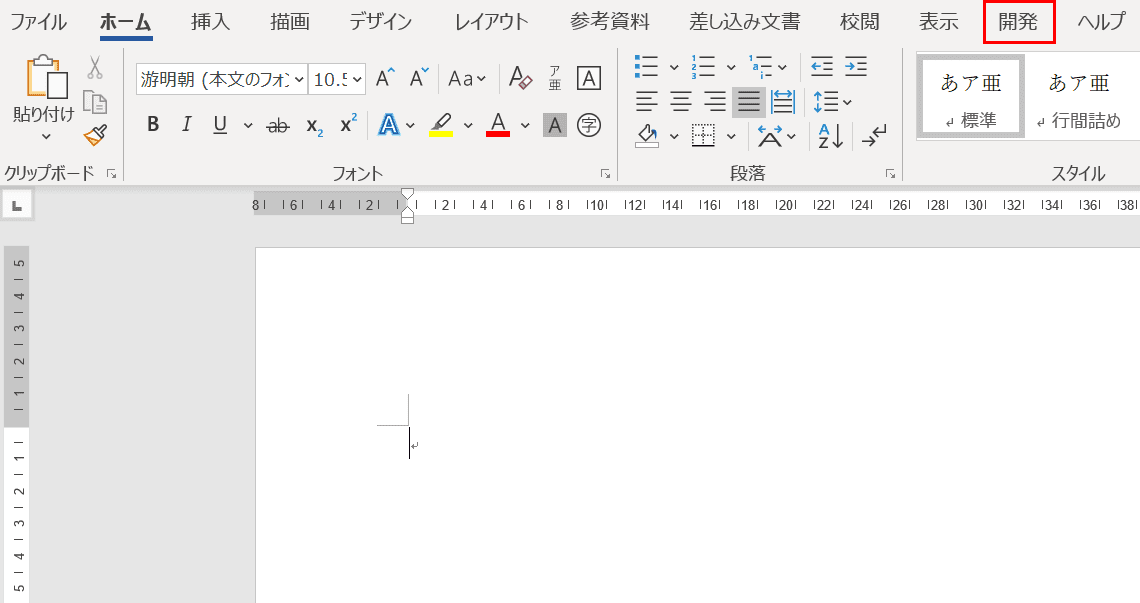
Task: Expand the bullets style dropdown arrow
Action: (674, 68)
